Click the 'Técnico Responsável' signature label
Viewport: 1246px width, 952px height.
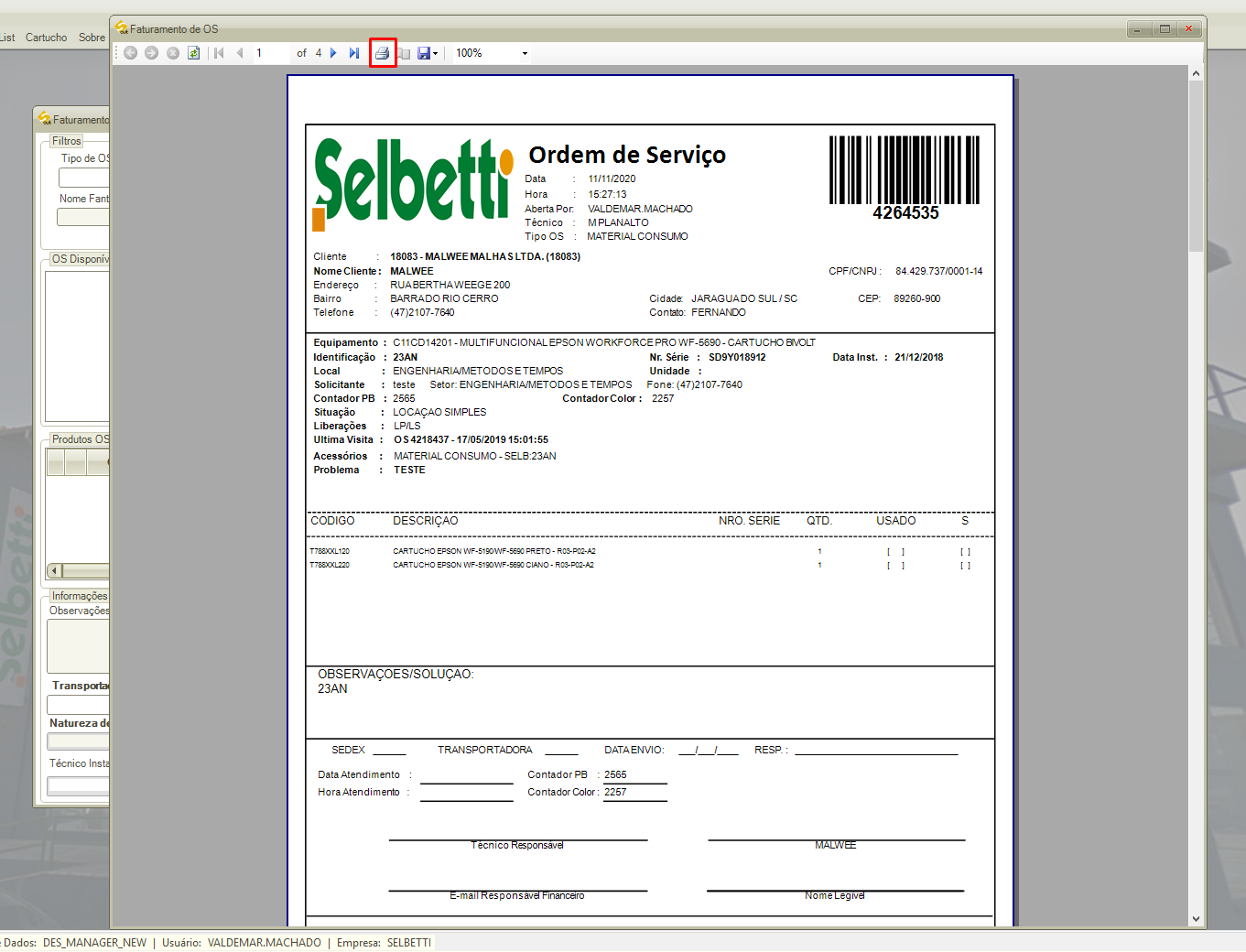517,845
